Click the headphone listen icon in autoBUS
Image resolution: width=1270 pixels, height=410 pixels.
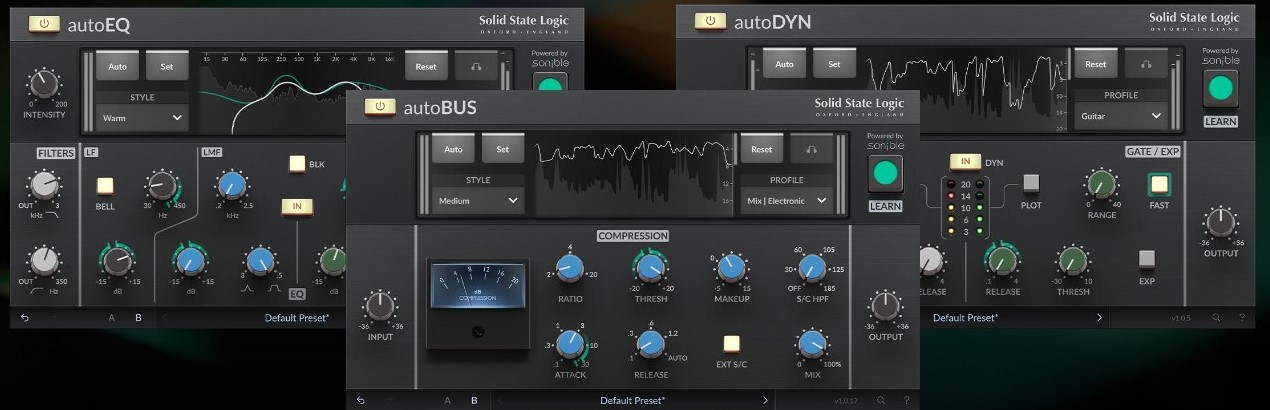coord(811,149)
